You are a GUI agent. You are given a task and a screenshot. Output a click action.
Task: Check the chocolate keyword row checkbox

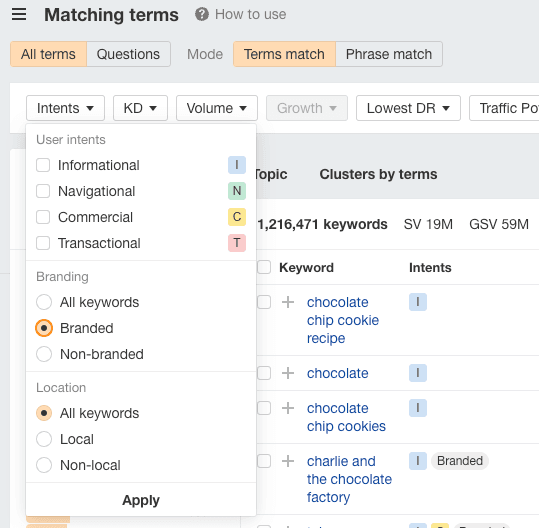pos(264,373)
